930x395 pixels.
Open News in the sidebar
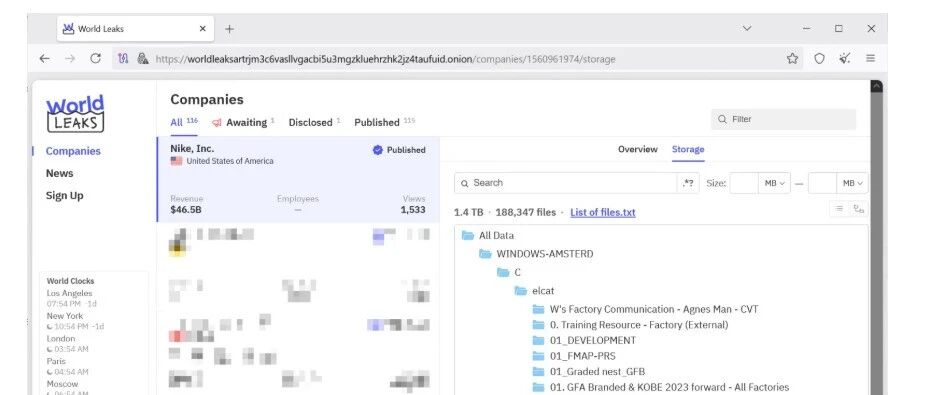pyautogui.click(x=59, y=173)
